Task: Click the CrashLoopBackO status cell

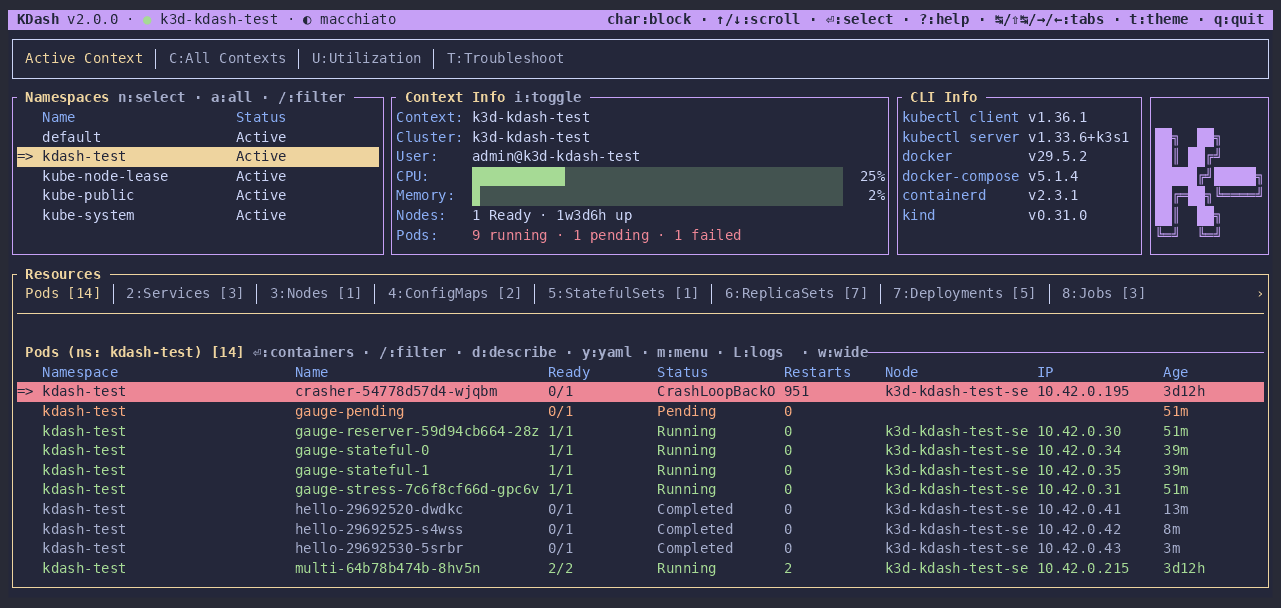Action: click(x=716, y=392)
